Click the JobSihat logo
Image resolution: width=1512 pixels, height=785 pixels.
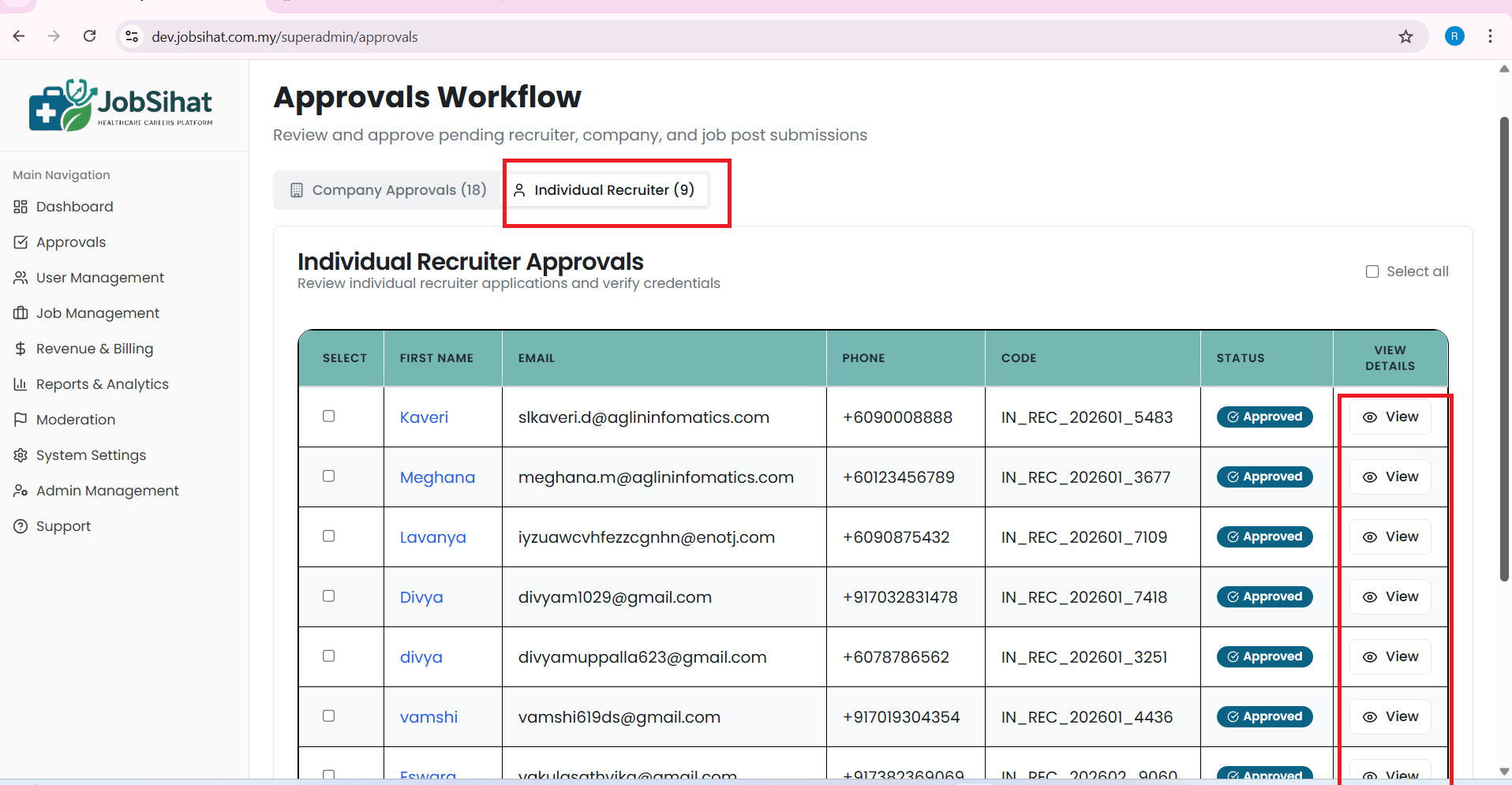coord(121,105)
